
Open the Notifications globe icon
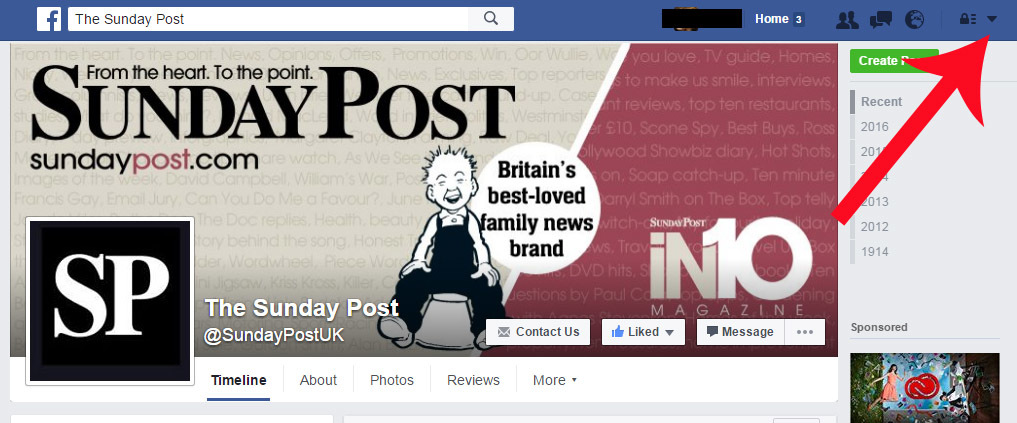[915, 20]
